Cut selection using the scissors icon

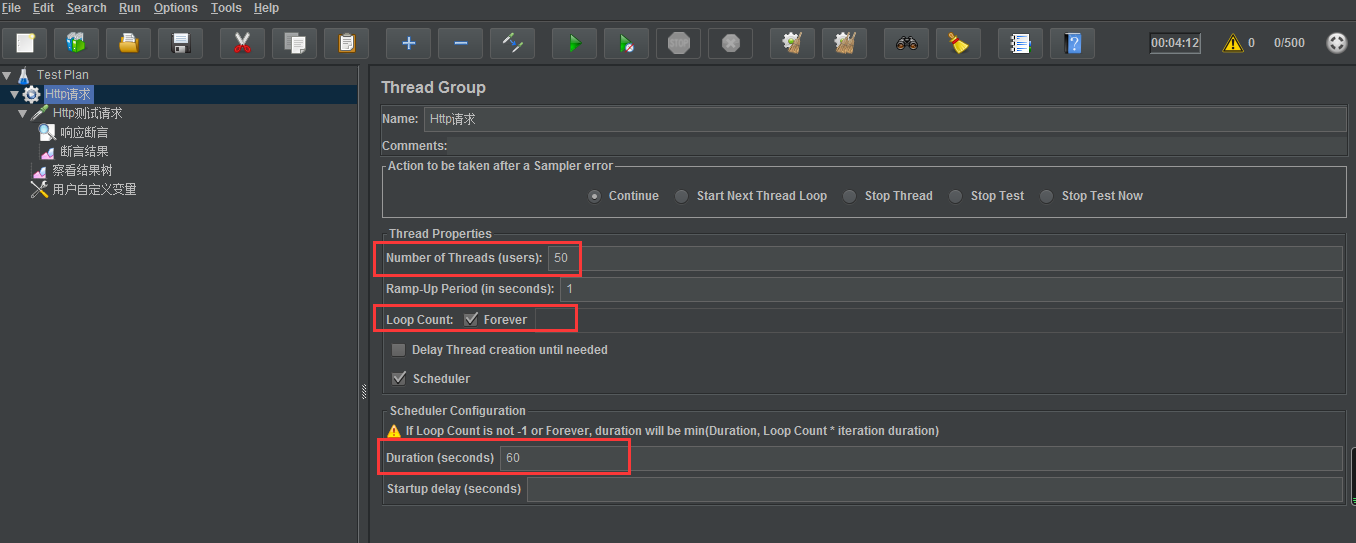(x=242, y=43)
